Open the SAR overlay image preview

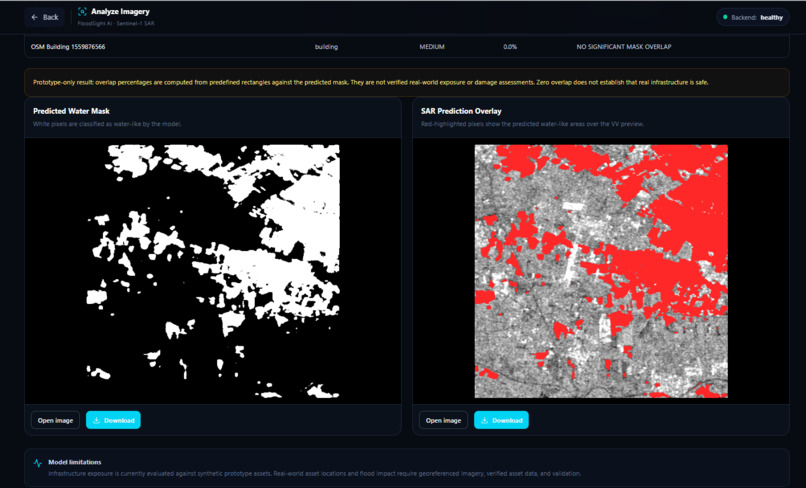point(601,272)
